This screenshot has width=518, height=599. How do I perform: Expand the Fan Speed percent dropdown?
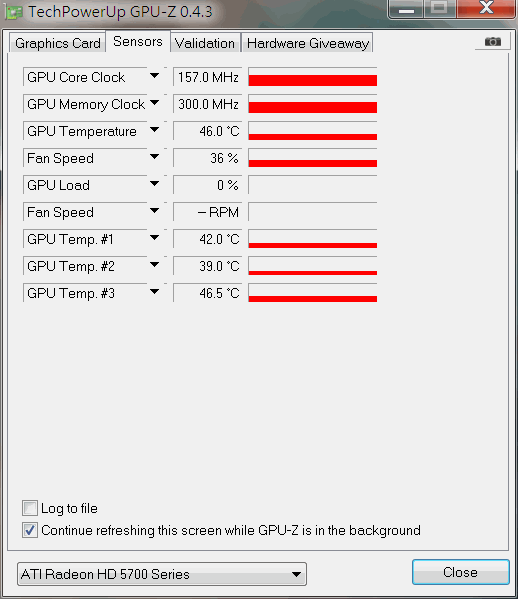point(154,157)
